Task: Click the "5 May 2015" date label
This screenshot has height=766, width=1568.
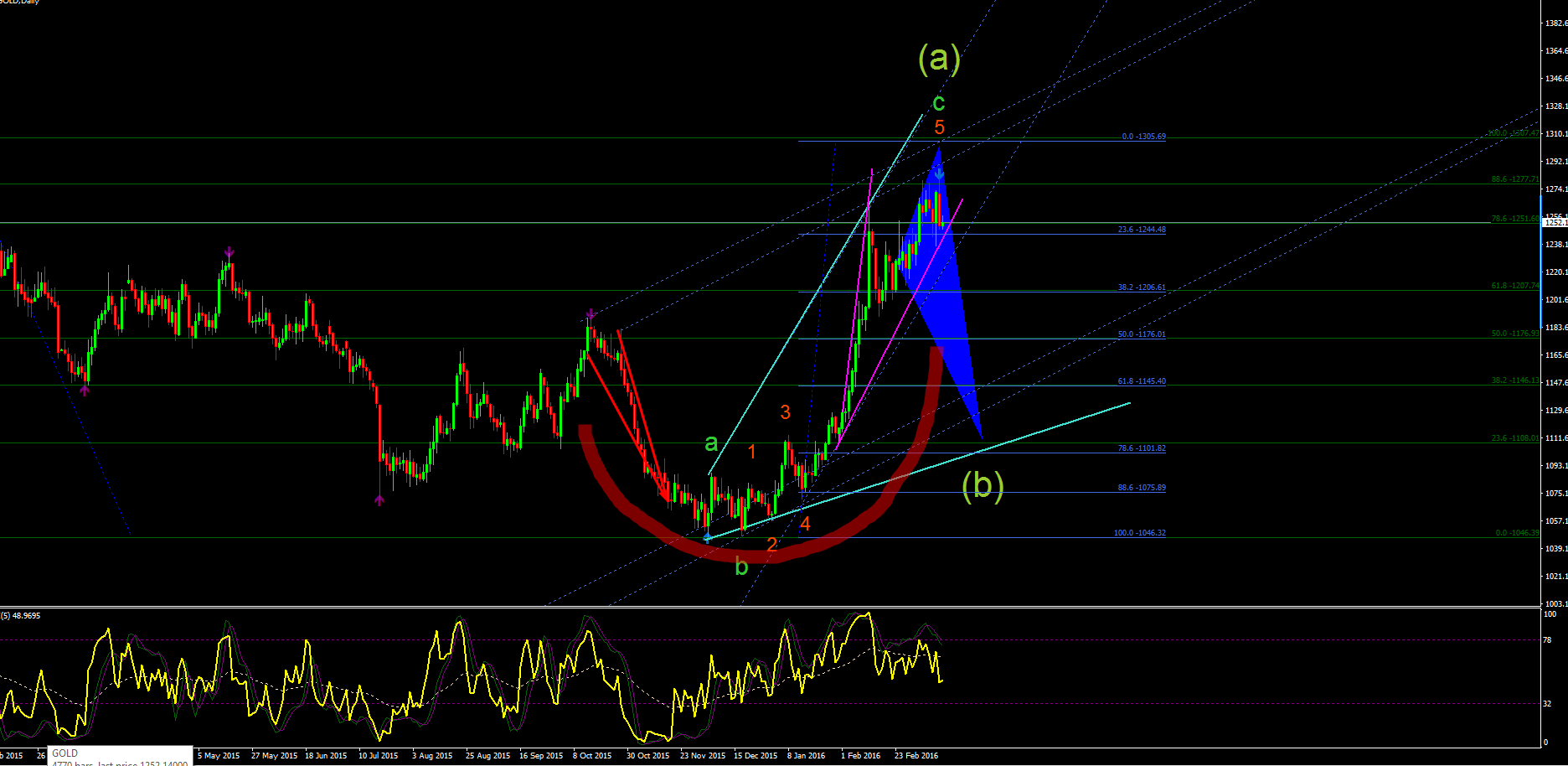Action: click(219, 756)
